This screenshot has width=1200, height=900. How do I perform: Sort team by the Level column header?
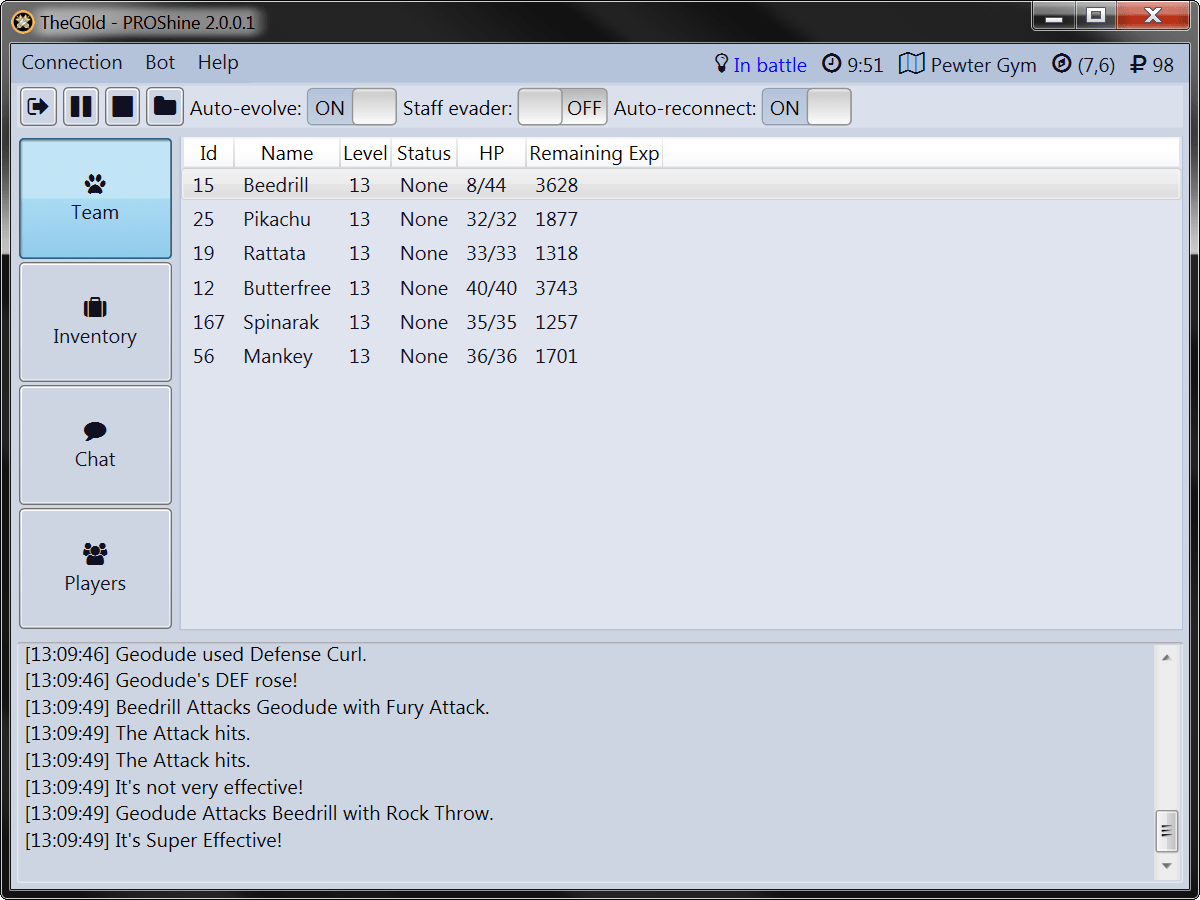tap(364, 153)
